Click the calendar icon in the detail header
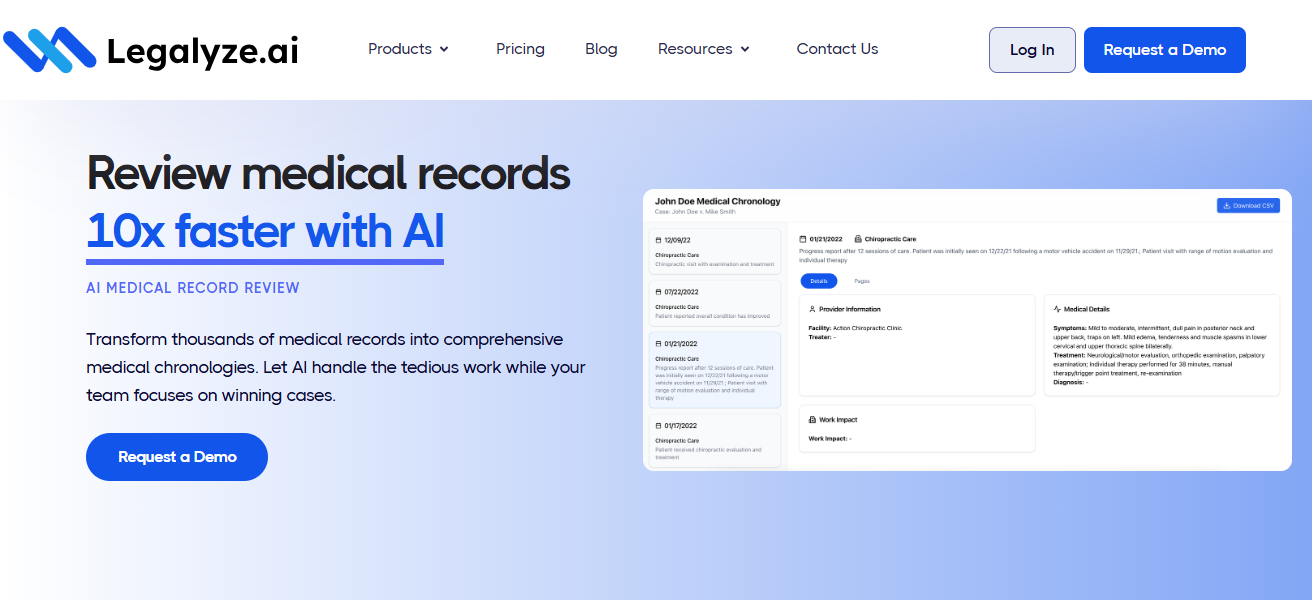The width and height of the screenshot is (1312, 600). (x=804, y=239)
